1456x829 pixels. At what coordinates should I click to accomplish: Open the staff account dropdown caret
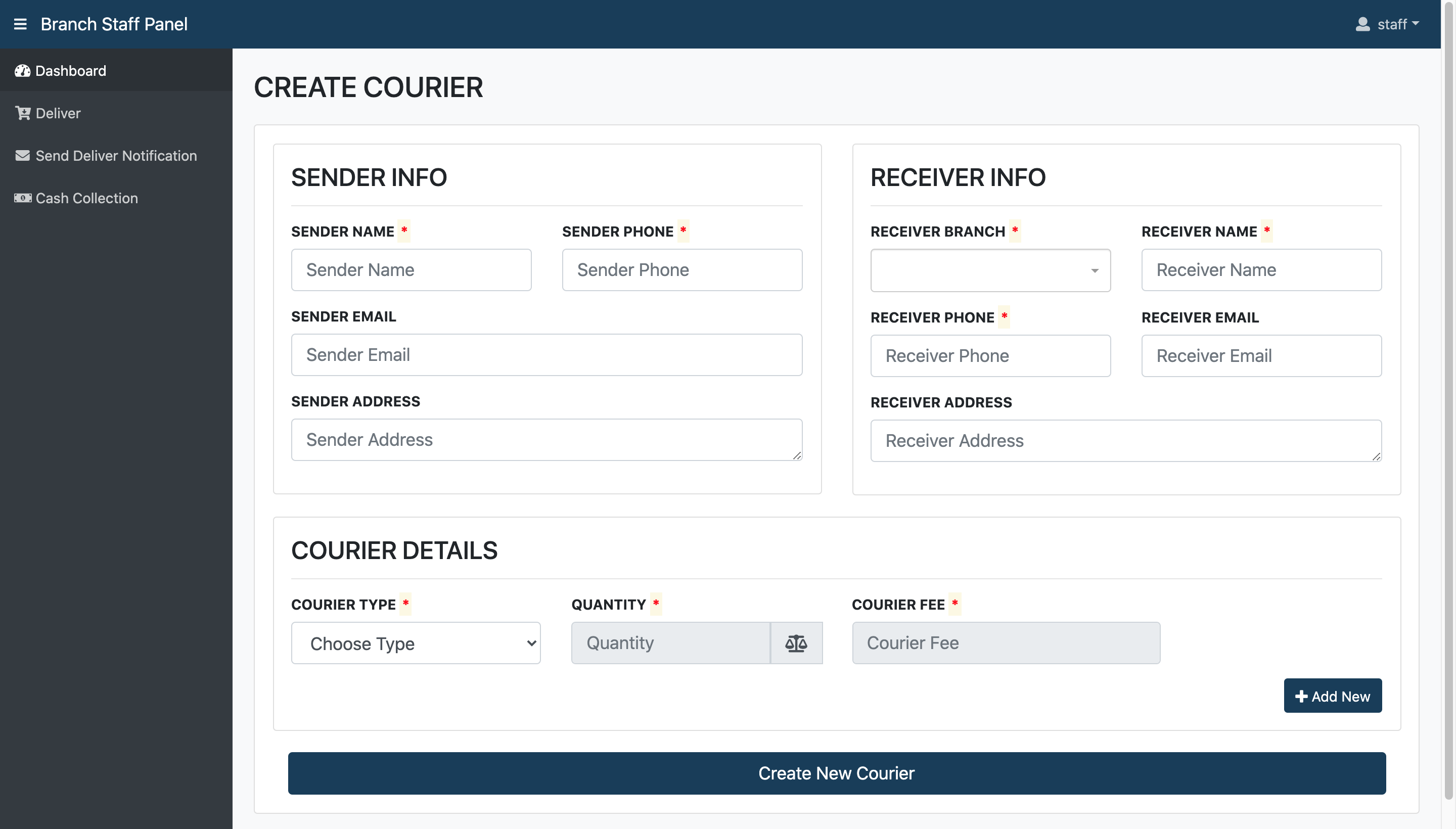1415,24
